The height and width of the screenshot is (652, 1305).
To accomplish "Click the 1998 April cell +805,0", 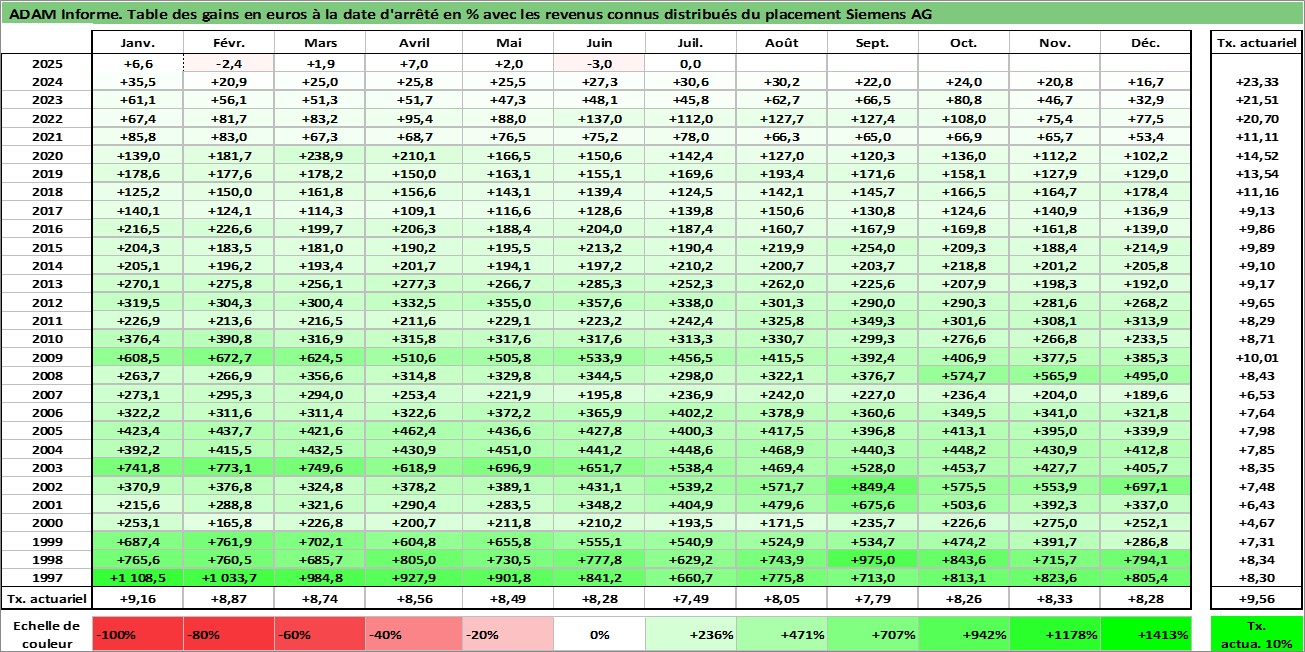I will pyautogui.click(x=413, y=560).
